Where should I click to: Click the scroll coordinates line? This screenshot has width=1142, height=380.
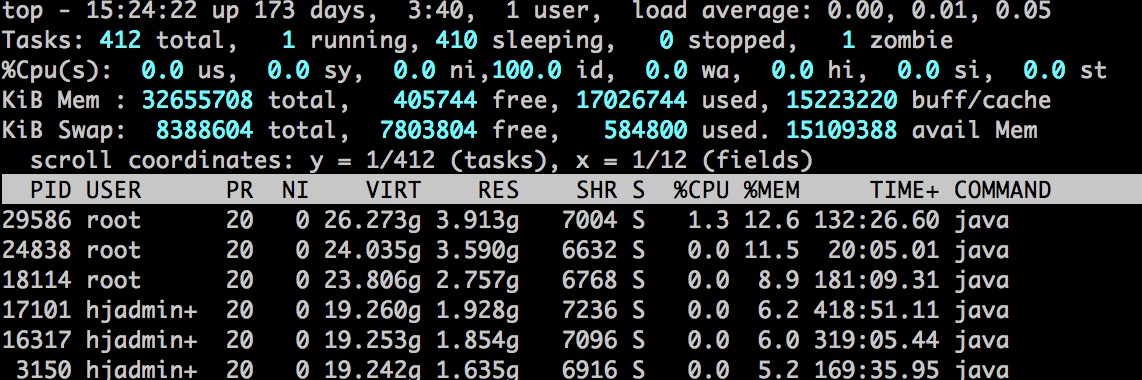click(x=421, y=160)
